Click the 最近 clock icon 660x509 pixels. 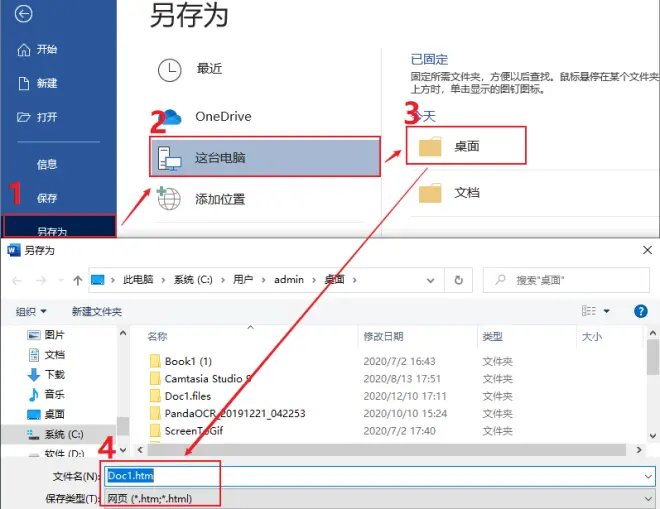coord(170,70)
